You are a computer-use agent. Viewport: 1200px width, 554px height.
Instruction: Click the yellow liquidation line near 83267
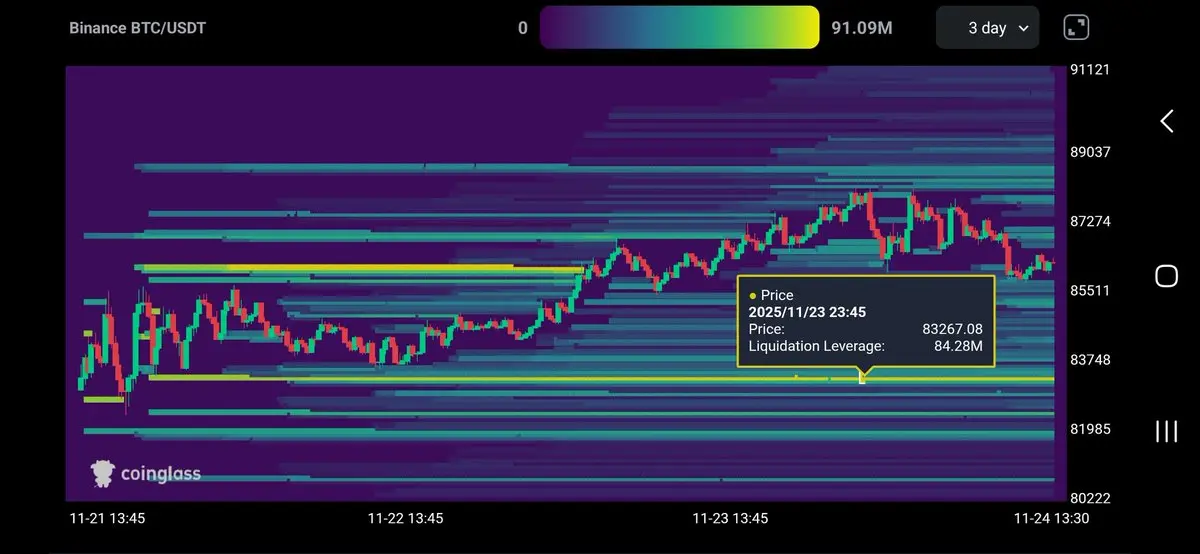click(x=600, y=379)
